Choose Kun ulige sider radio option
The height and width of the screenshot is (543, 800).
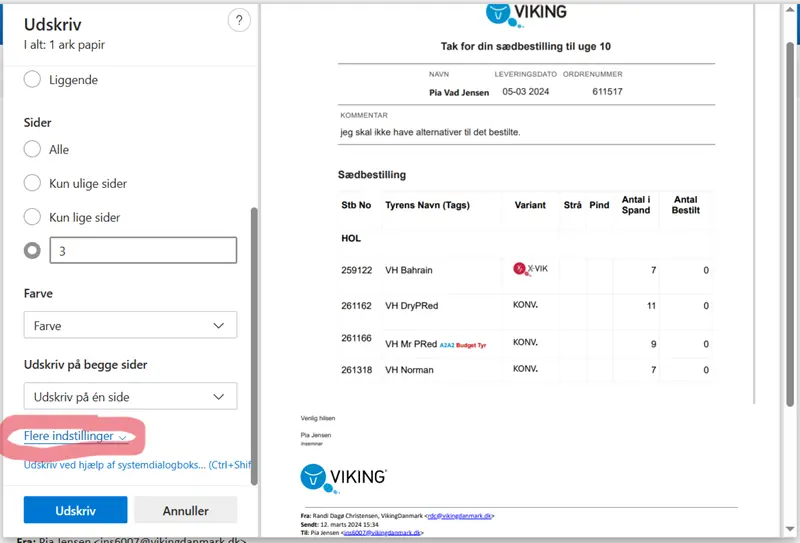pos(33,184)
